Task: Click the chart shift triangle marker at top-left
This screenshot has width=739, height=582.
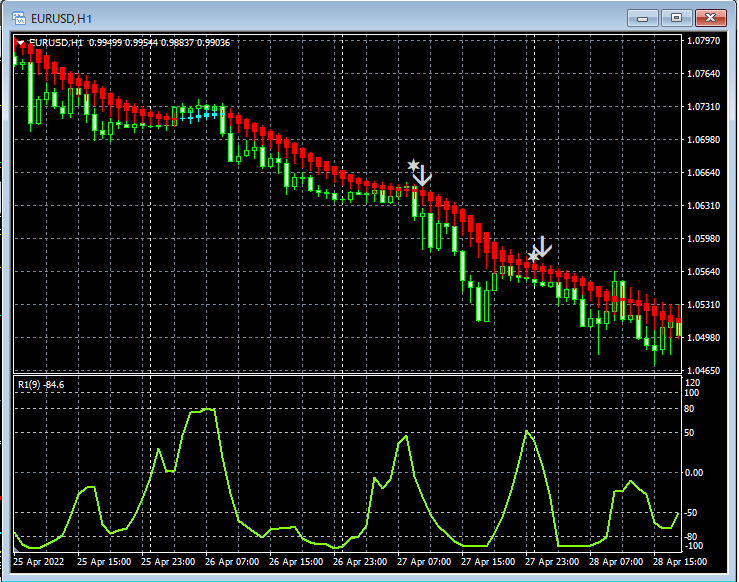Action: tap(20, 43)
